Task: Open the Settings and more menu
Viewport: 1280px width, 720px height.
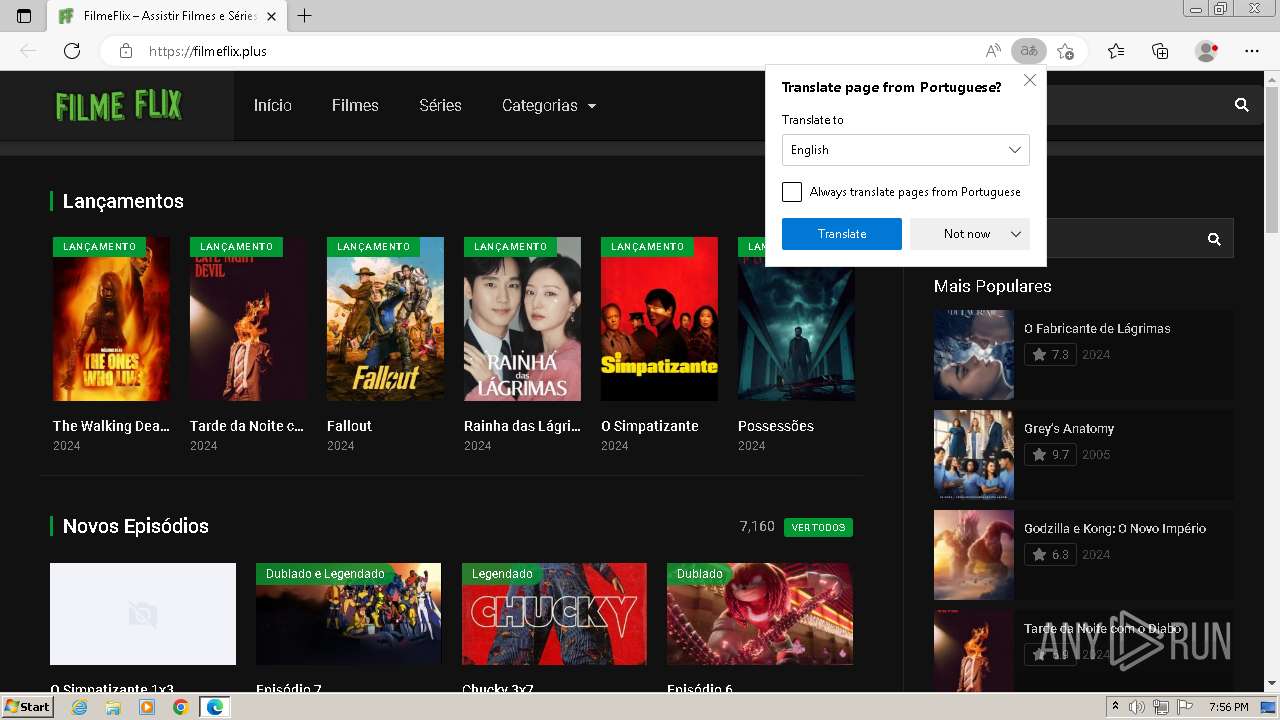Action: 1252,51
